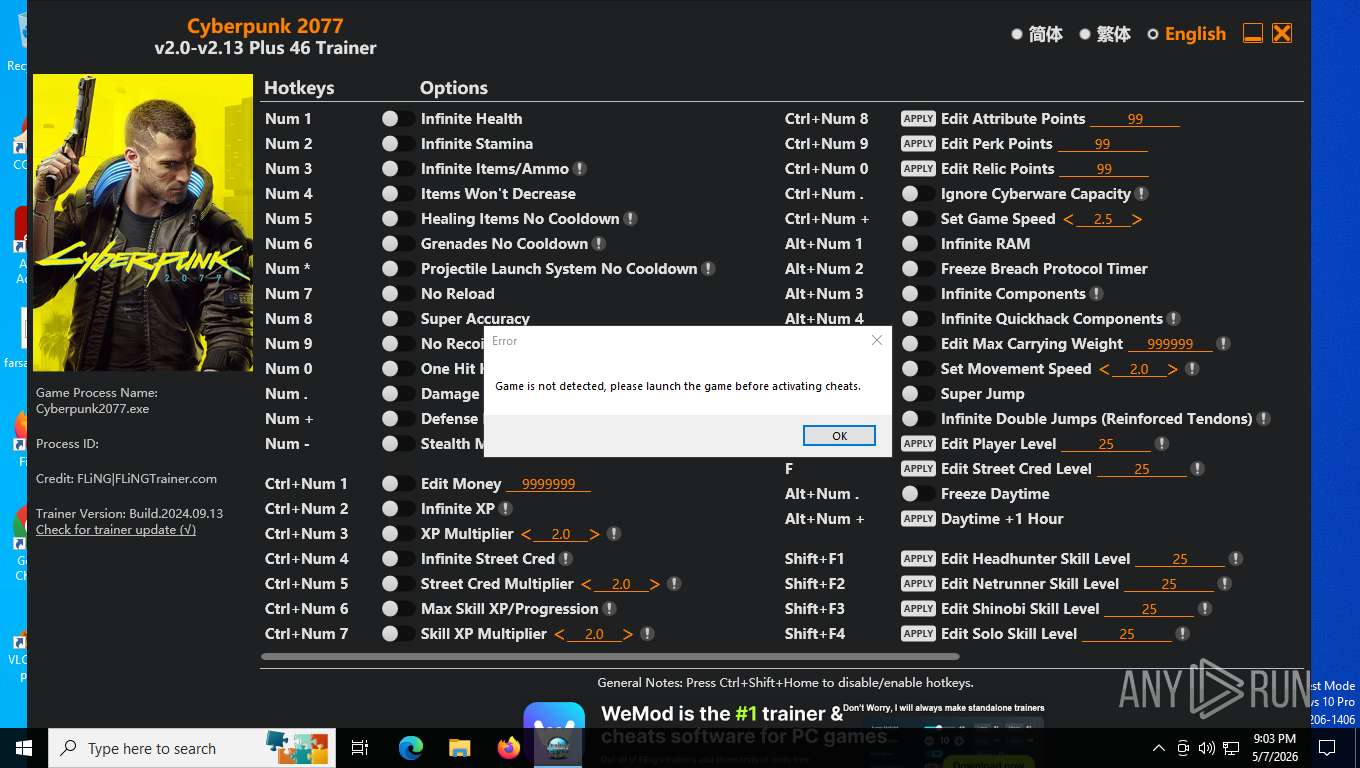
Task: Enable Infinite Stamina toggle
Action: coord(398,143)
